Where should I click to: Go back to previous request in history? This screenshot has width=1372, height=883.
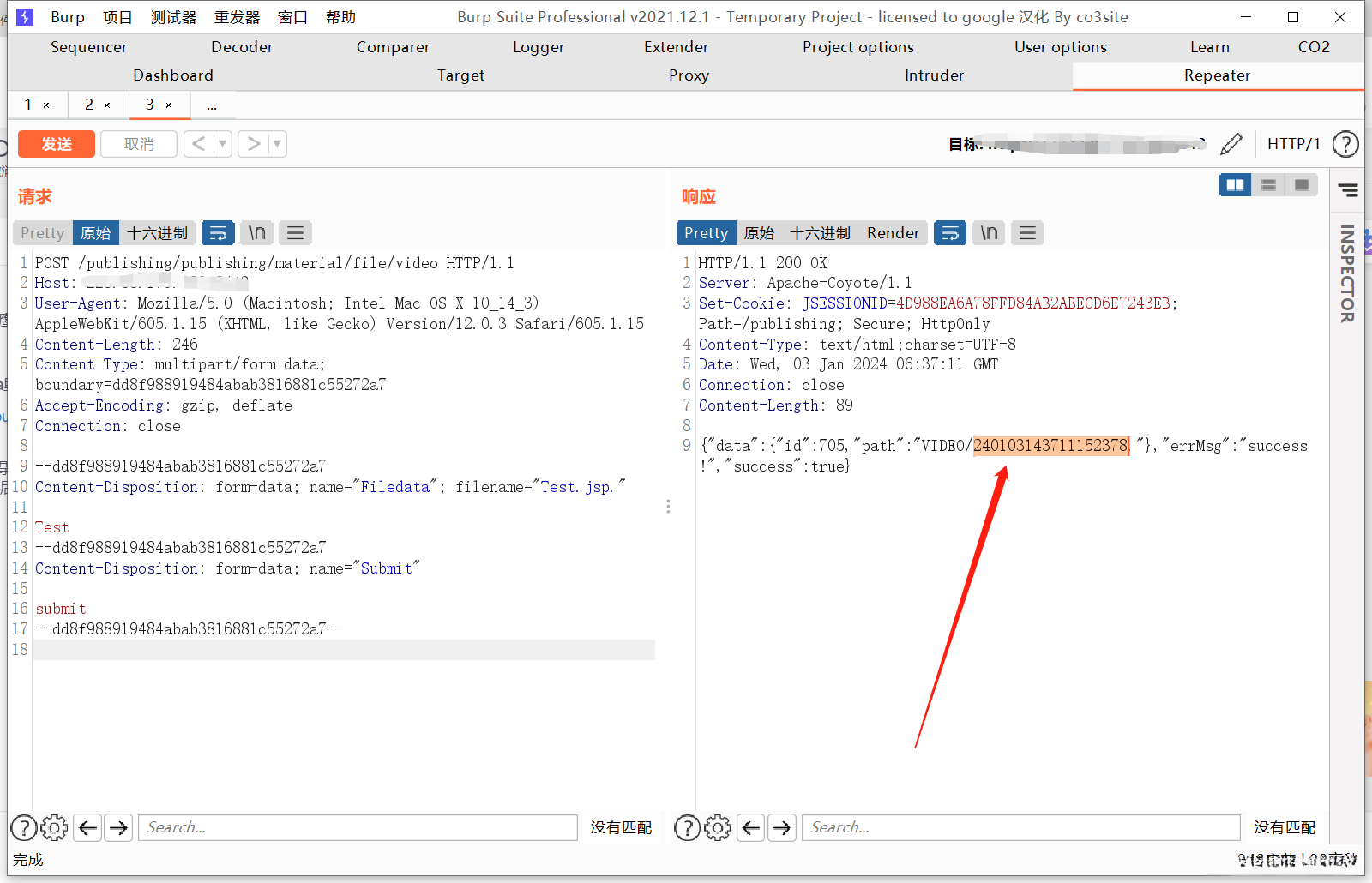click(x=199, y=144)
